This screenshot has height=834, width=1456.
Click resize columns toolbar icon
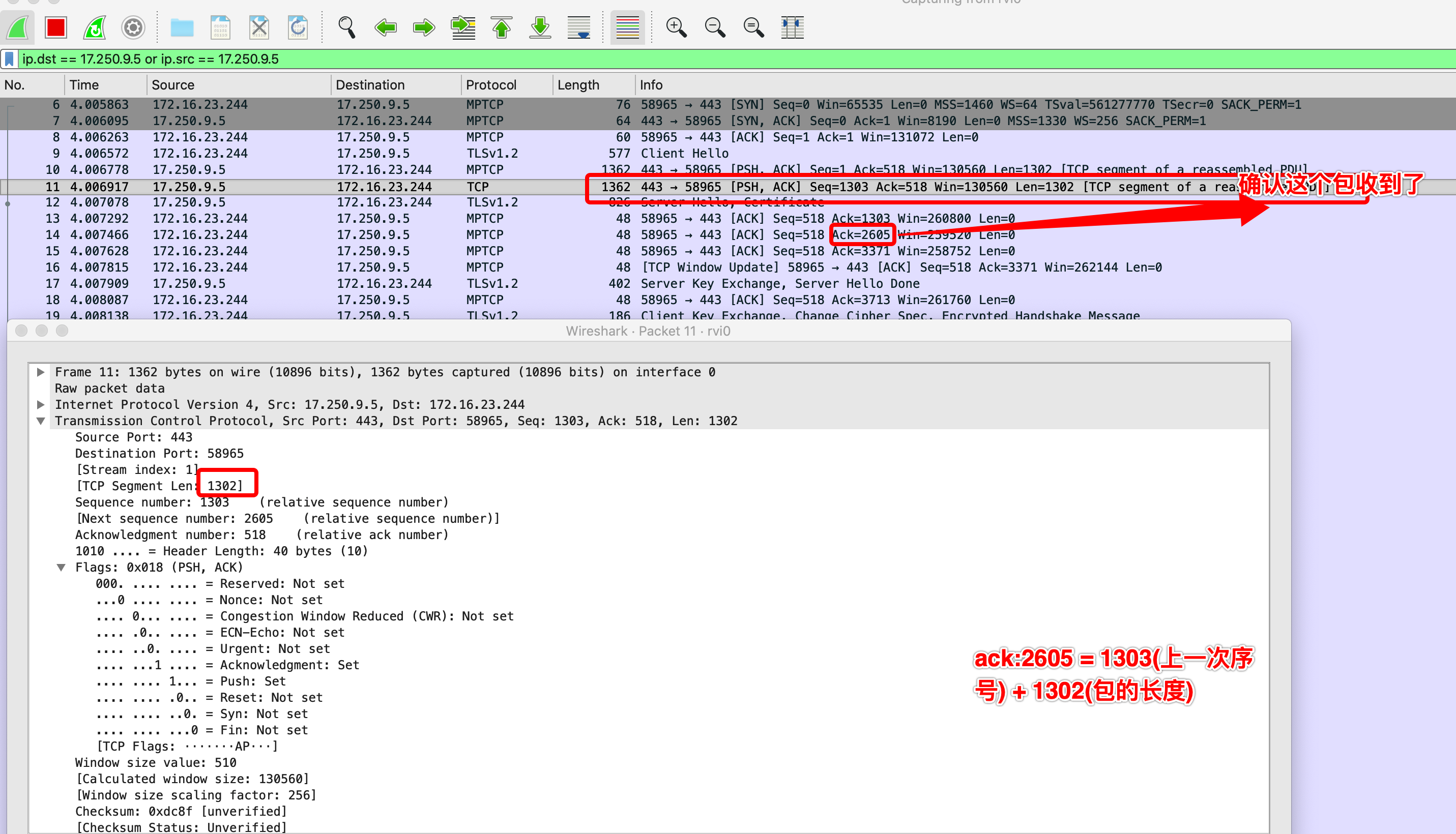[x=793, y=27]
